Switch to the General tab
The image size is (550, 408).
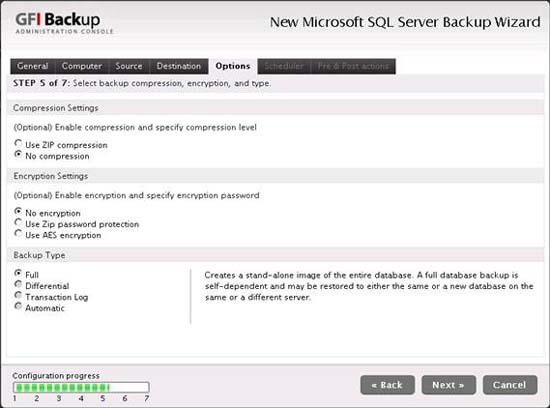[33, 66]
